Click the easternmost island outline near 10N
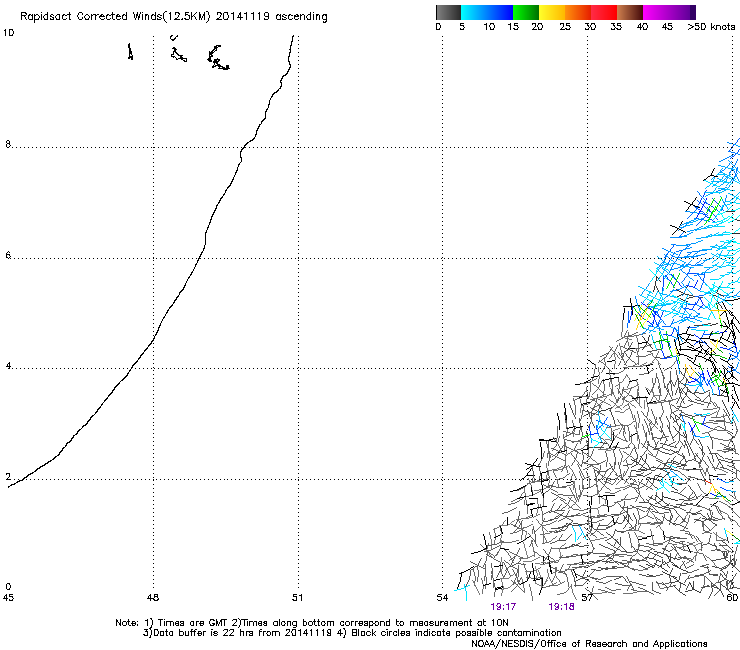 pyautogui.click(x=218, y=58)
